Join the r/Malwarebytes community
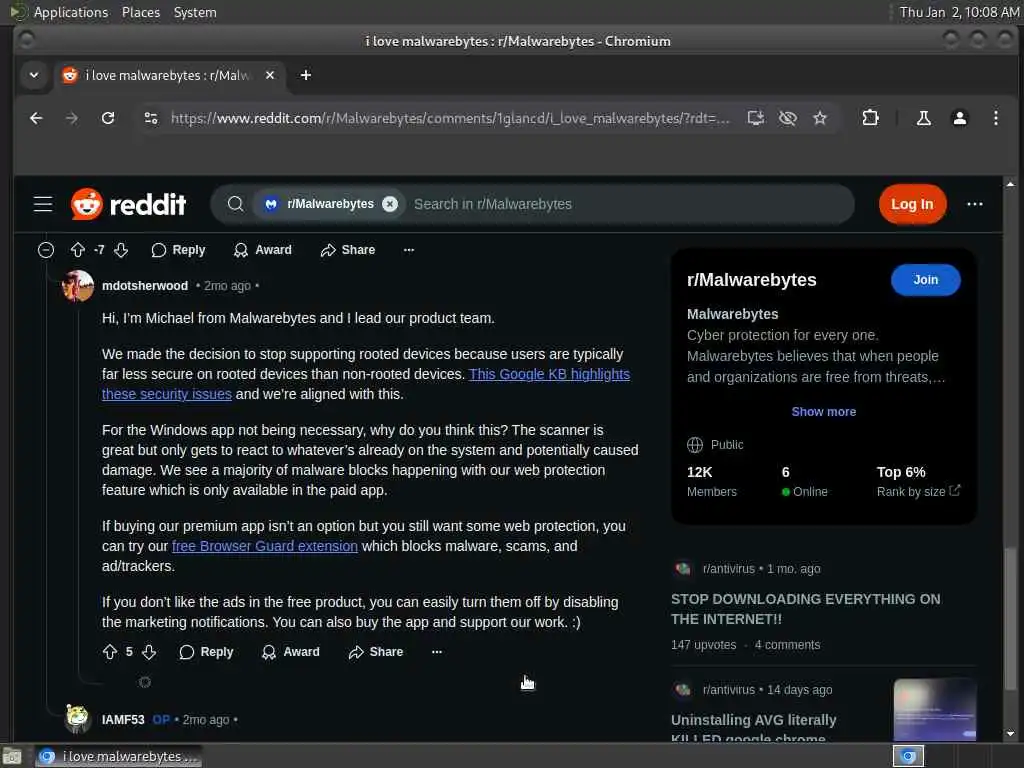1024x768 pixels. pyautogui.click(x=925, y=280)
